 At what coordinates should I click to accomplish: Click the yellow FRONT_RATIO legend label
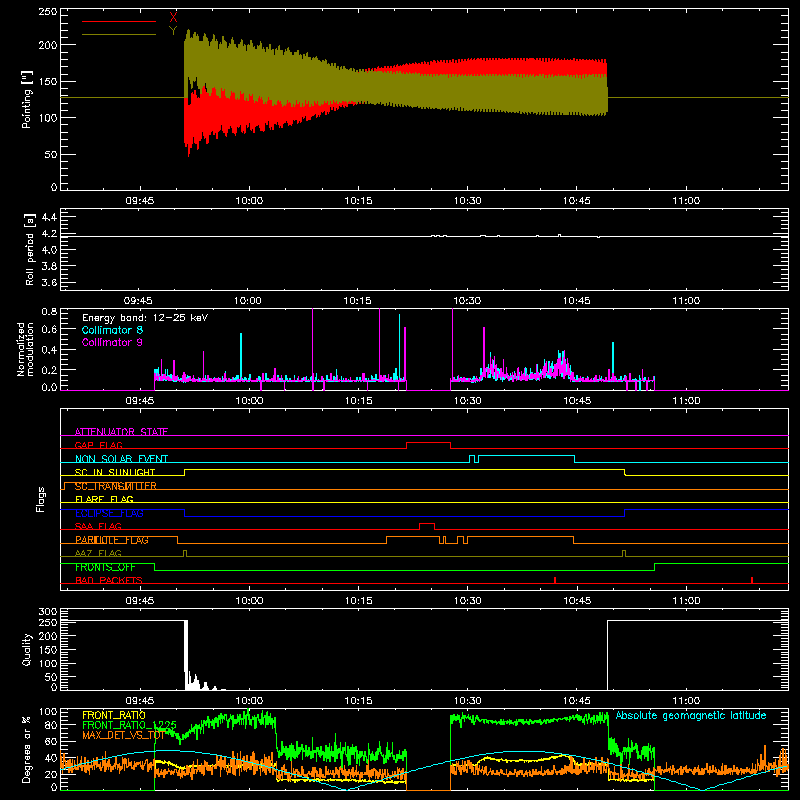coord(114,715)
